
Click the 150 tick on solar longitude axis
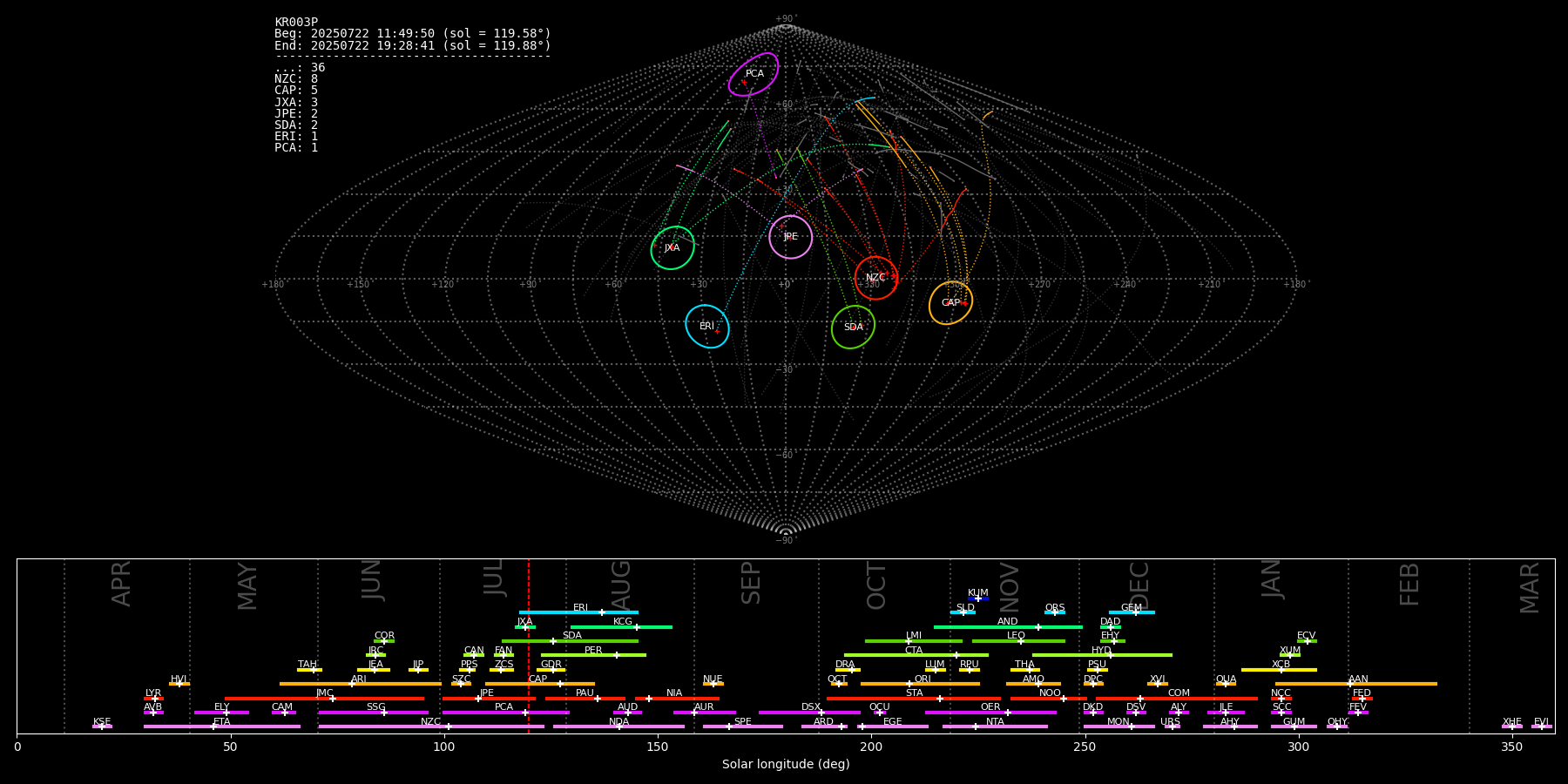[658, 747]
